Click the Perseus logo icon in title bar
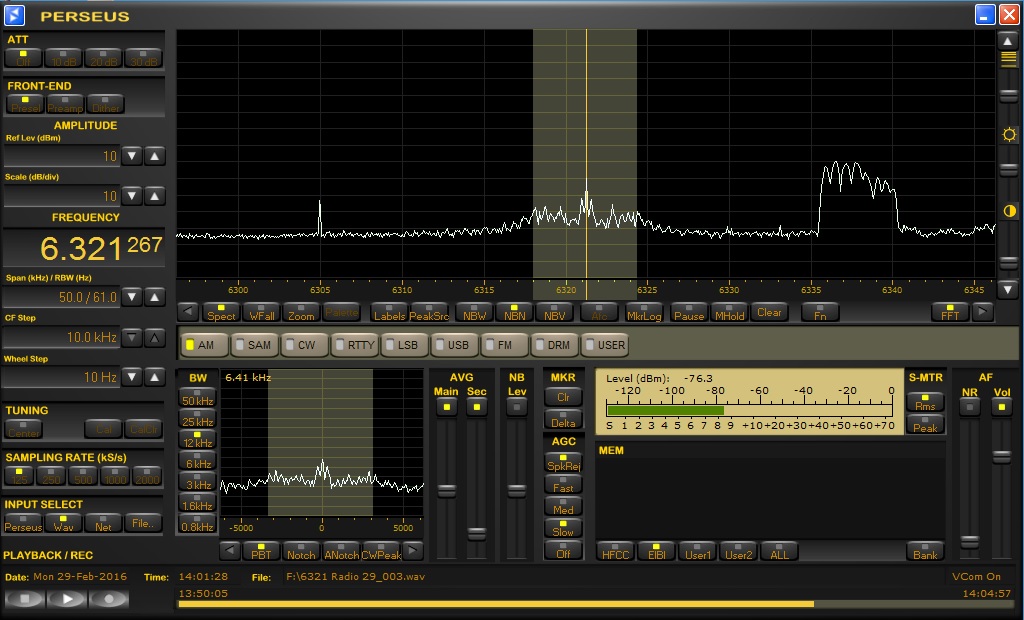 pos(14,15)
